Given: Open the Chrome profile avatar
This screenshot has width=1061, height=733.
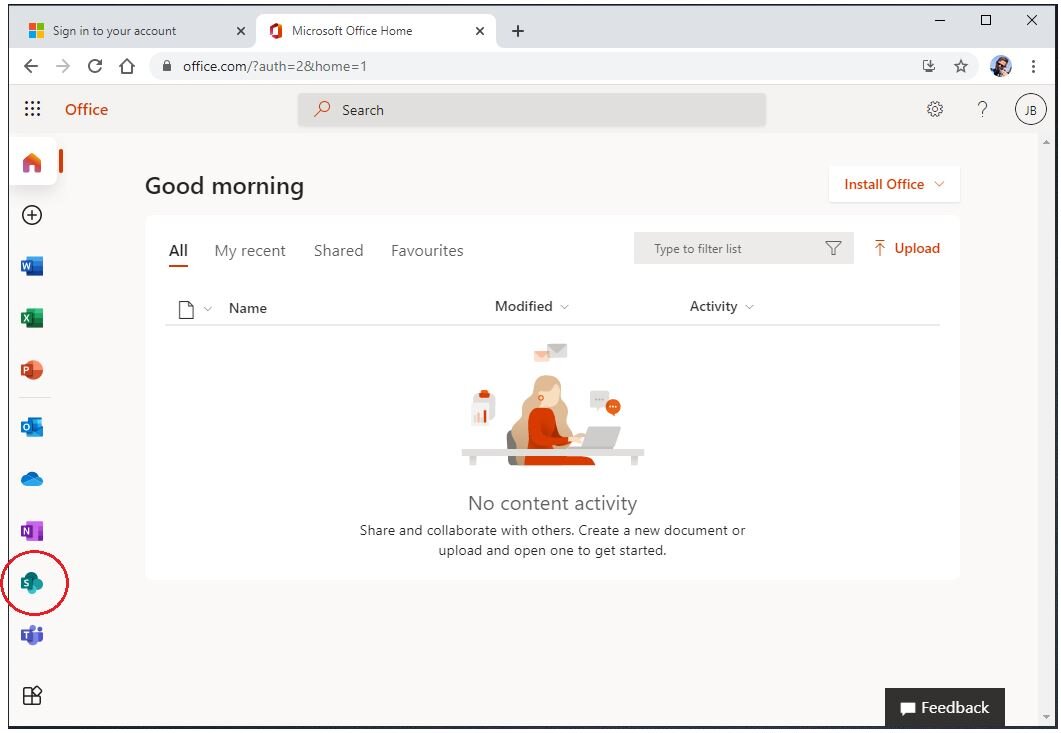Looking at the screenshot, I should coord(1000,66).
